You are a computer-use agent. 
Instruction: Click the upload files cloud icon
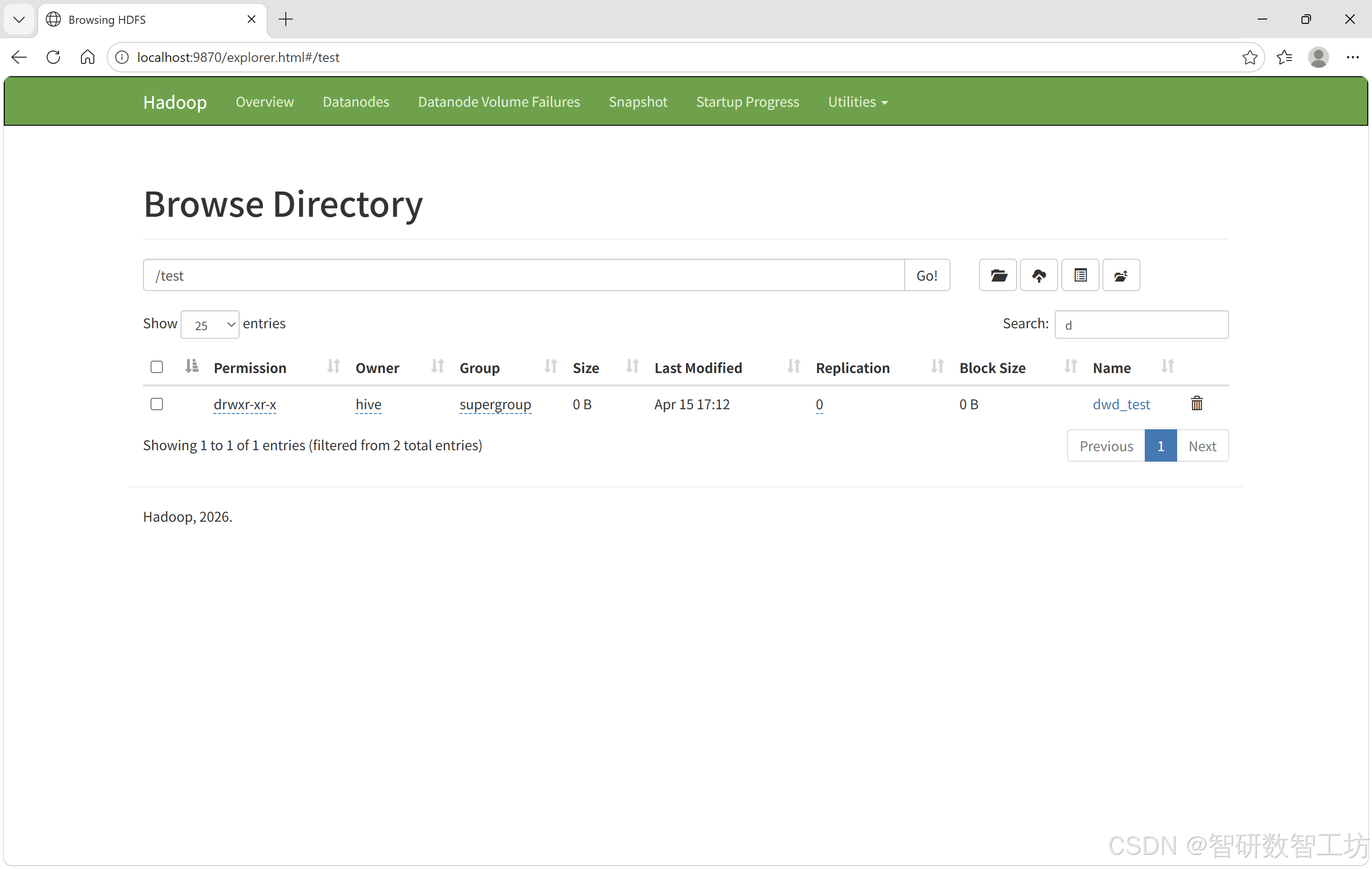[x=1039, y=276]
